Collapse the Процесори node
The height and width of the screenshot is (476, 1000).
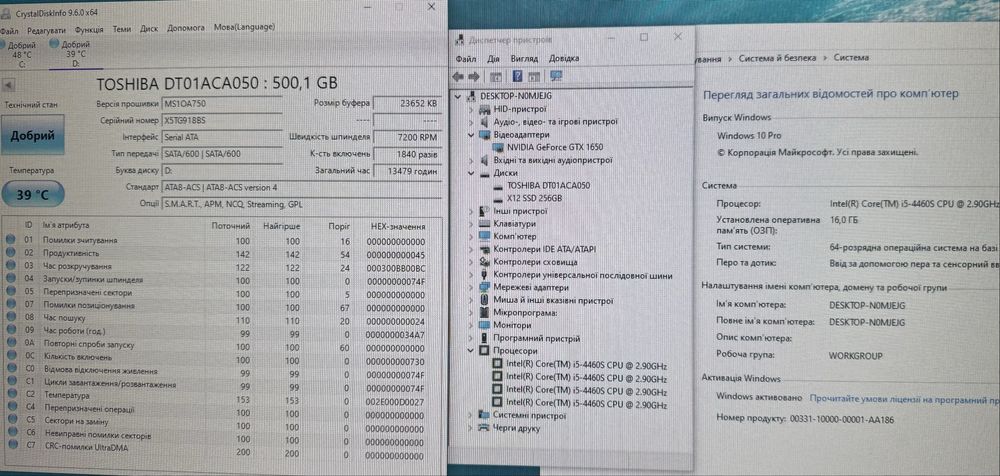coord(471,351)
